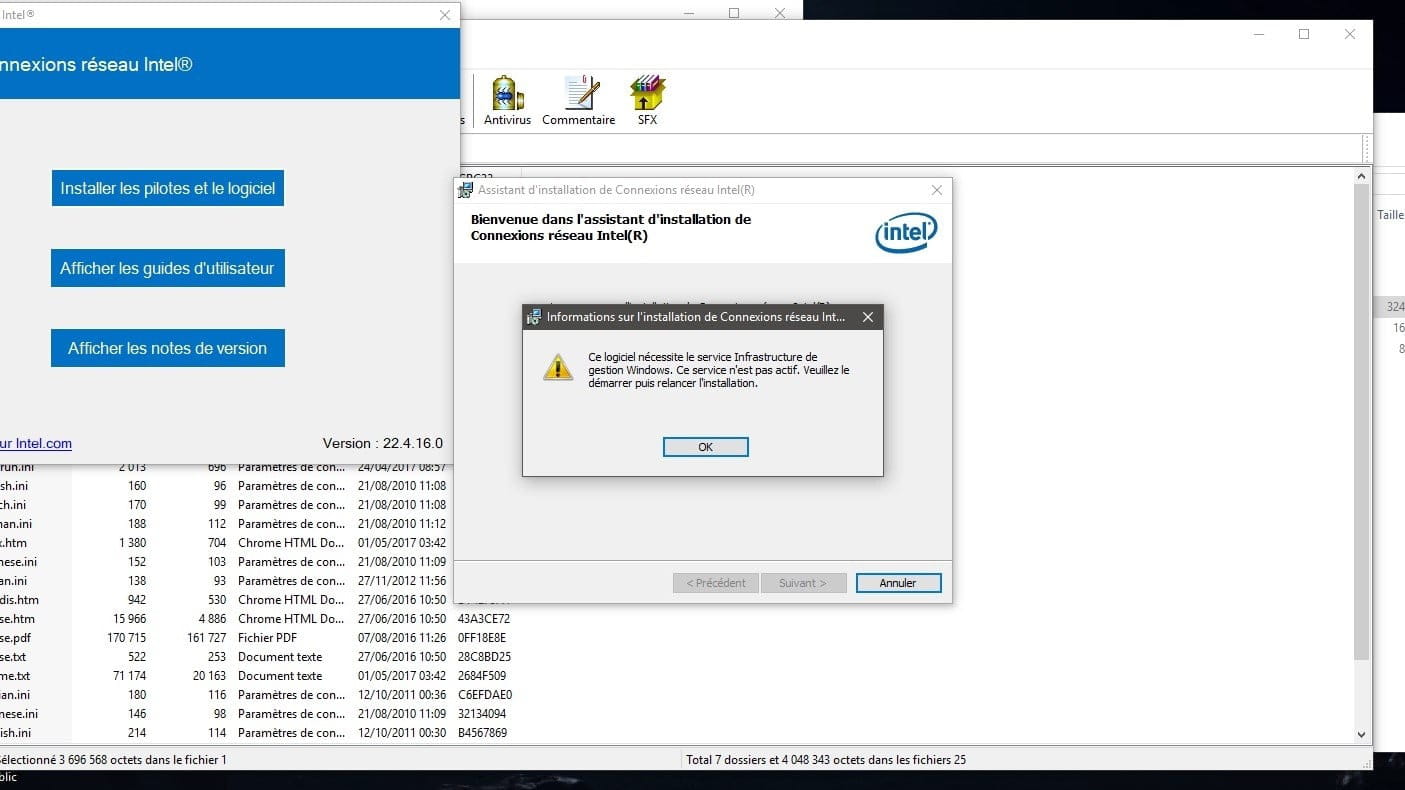Viewport: 1405px width, 790px height.
Task: Click the compressed size '20 163'
Action: coord(210,676)
